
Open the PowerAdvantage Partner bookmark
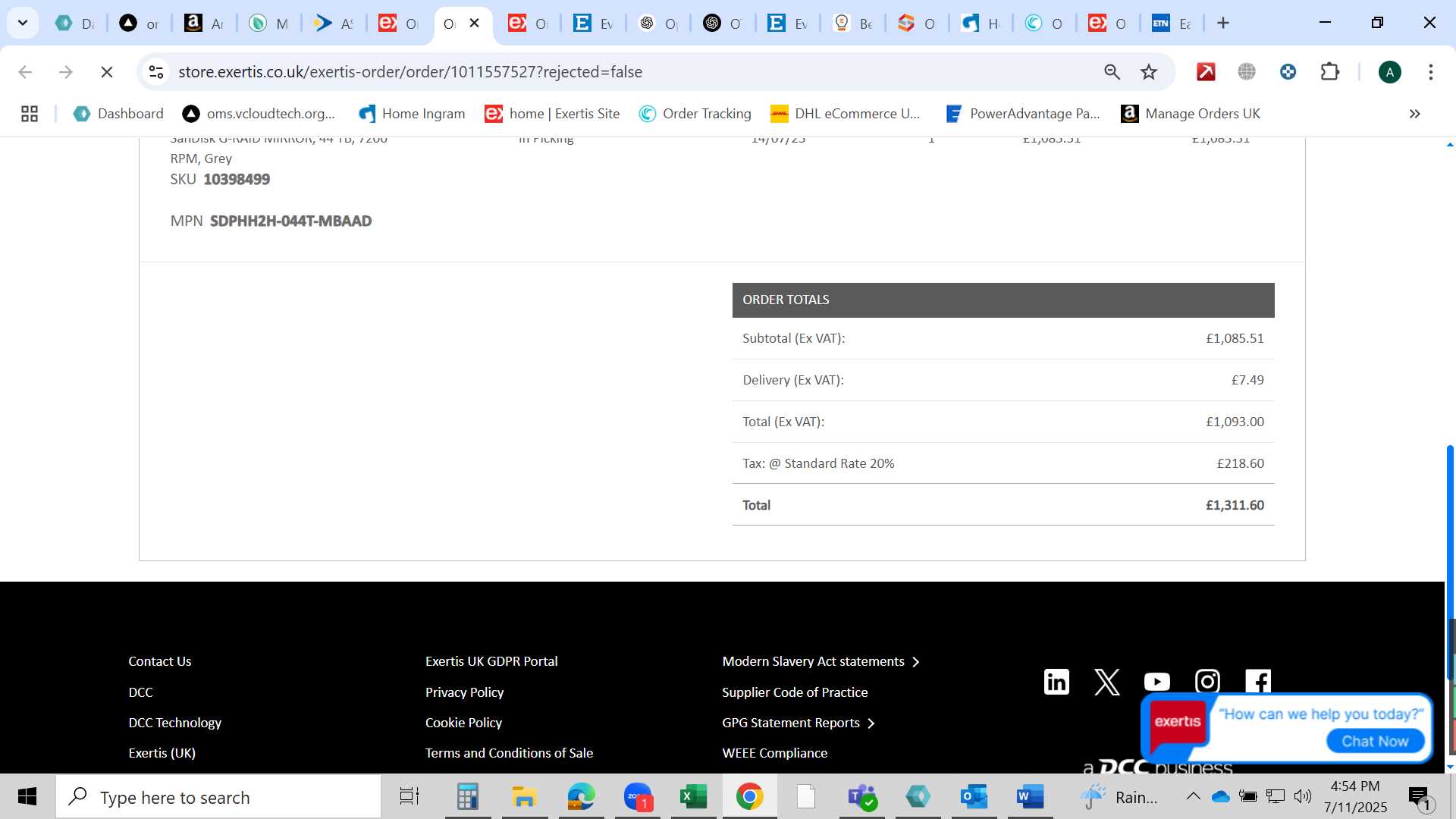[x=1022, y=114]
